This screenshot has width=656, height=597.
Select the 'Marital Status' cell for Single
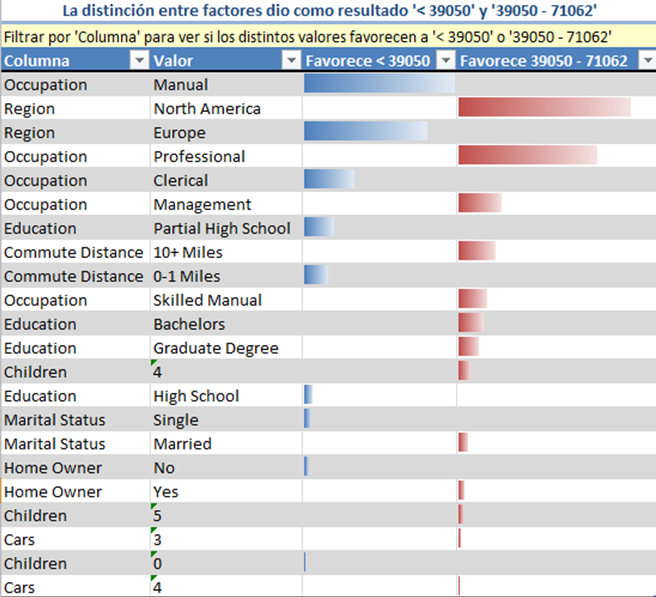click(x=54, y=421)
